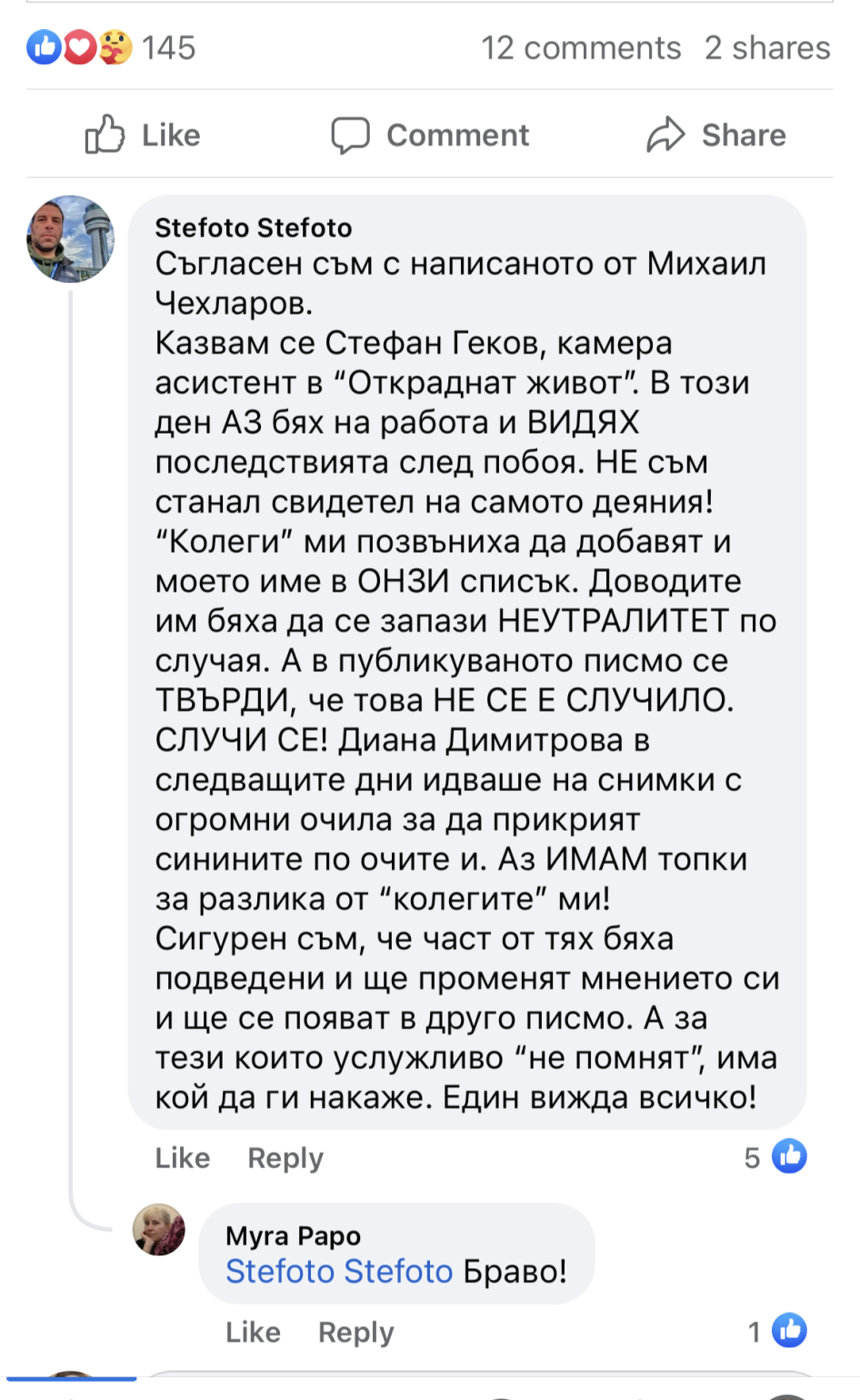Tap the Share arrow icon
Viewport: 860px width, 1400px height.
[665, 135]
